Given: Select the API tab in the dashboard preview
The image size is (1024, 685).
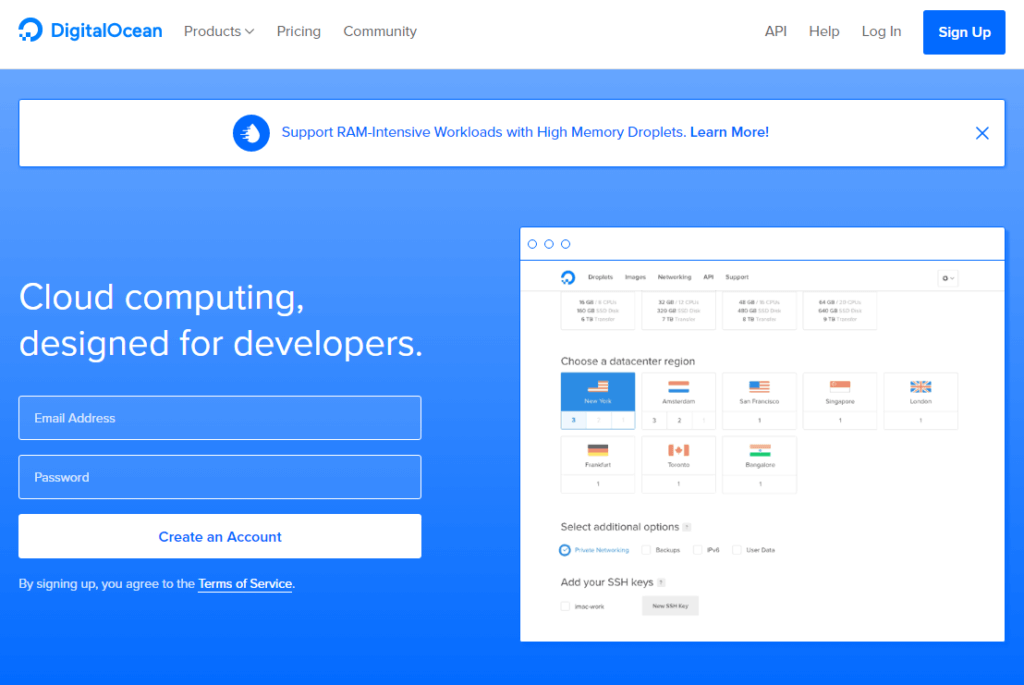Looking at the screenshot, I should click(709, 278).
